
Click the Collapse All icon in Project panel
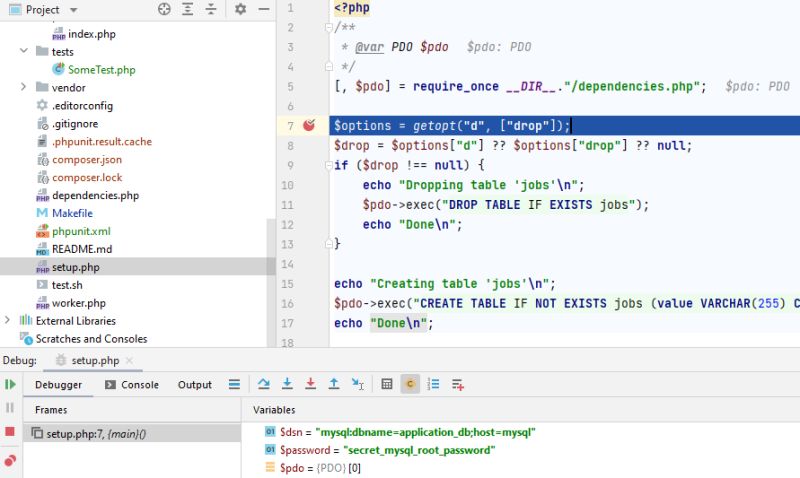(211, 9)
